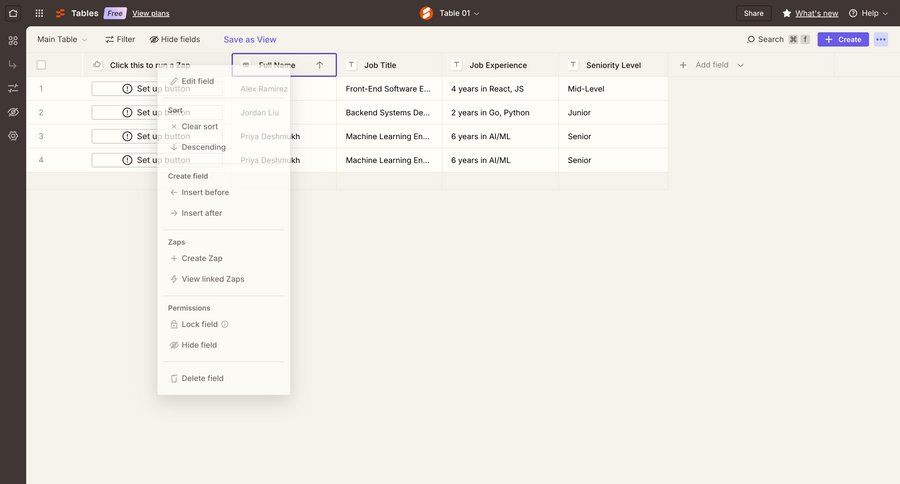The image size is (900, 484).
Task: Choose Edit field from the context menu
Action: point(223,81)
